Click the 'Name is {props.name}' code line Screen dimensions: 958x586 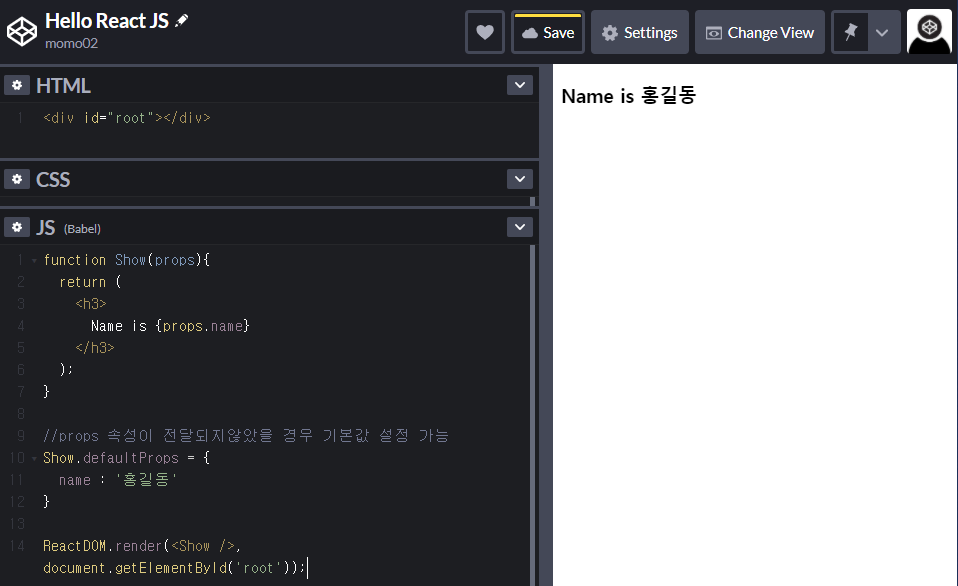[x=170, y=326]
